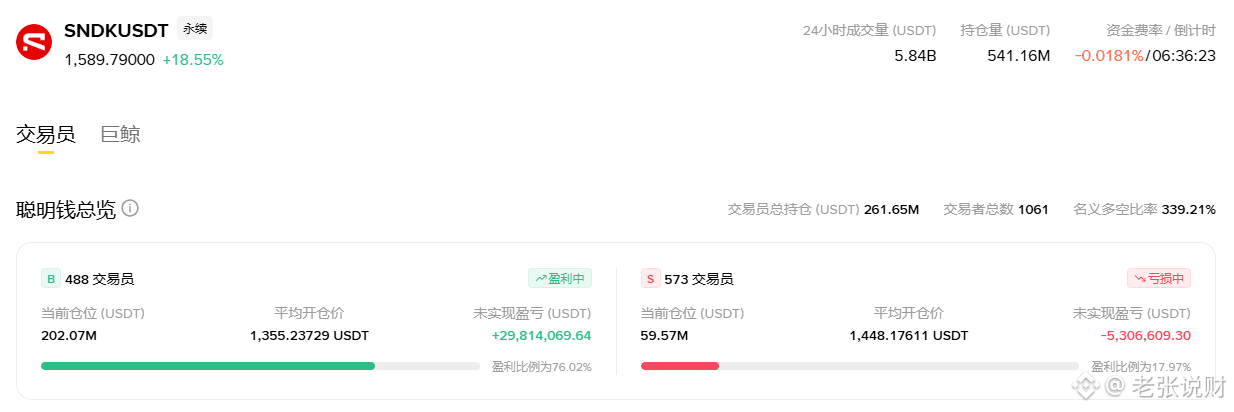Click the green B long-traders badge icon
1234x412 pixels.
51,279
